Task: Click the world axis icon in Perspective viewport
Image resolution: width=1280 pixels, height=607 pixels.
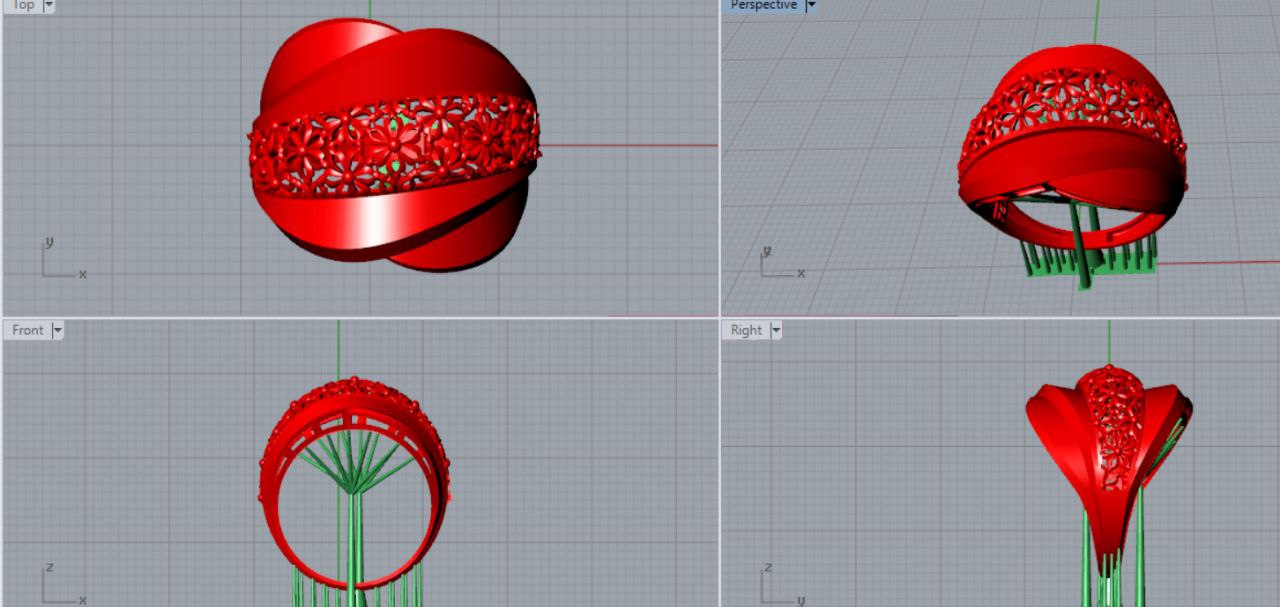Action: click(x=778, y=264)
